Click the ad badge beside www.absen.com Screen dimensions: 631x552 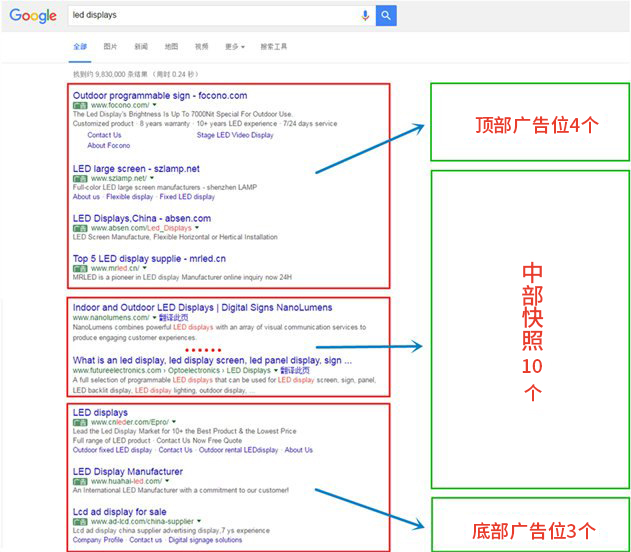(x=80, y=228)
